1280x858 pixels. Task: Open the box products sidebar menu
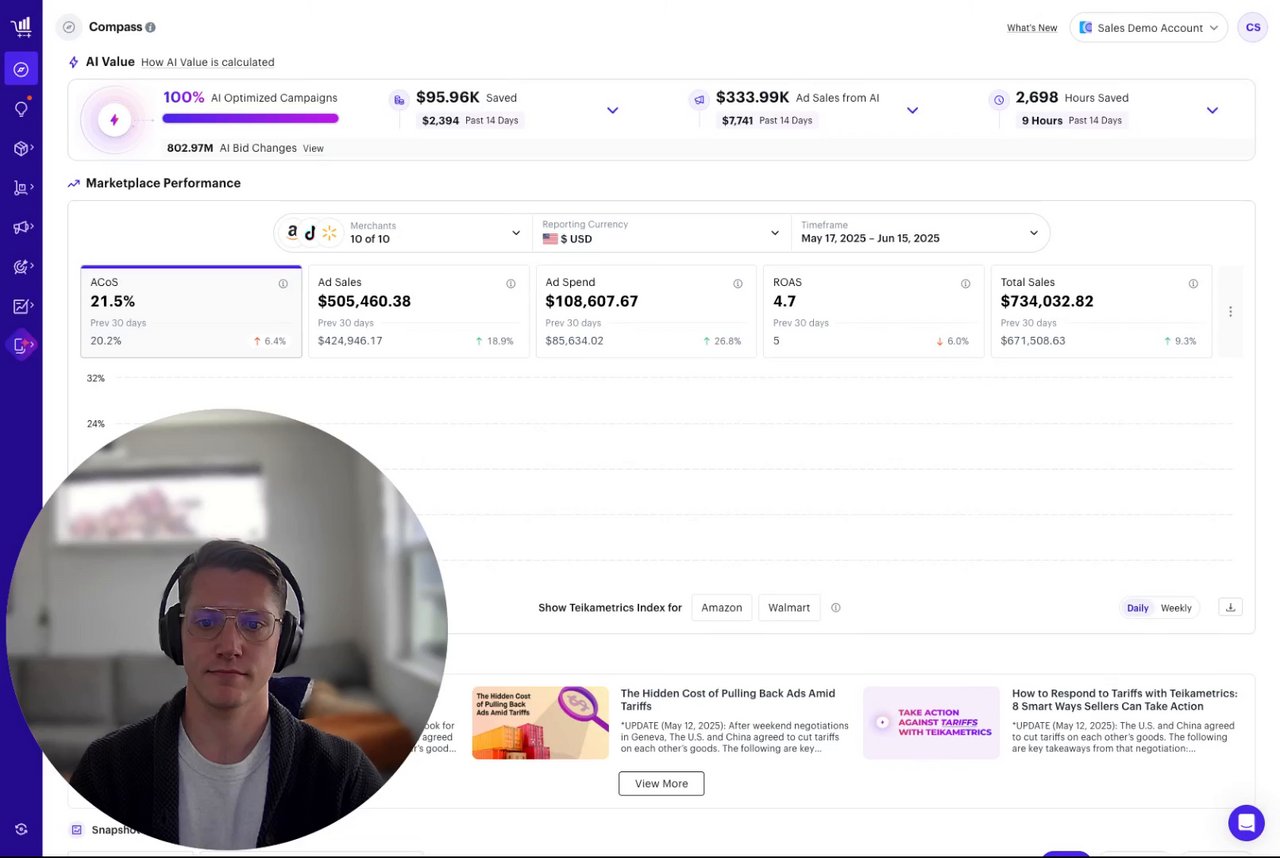click(21, 148)
